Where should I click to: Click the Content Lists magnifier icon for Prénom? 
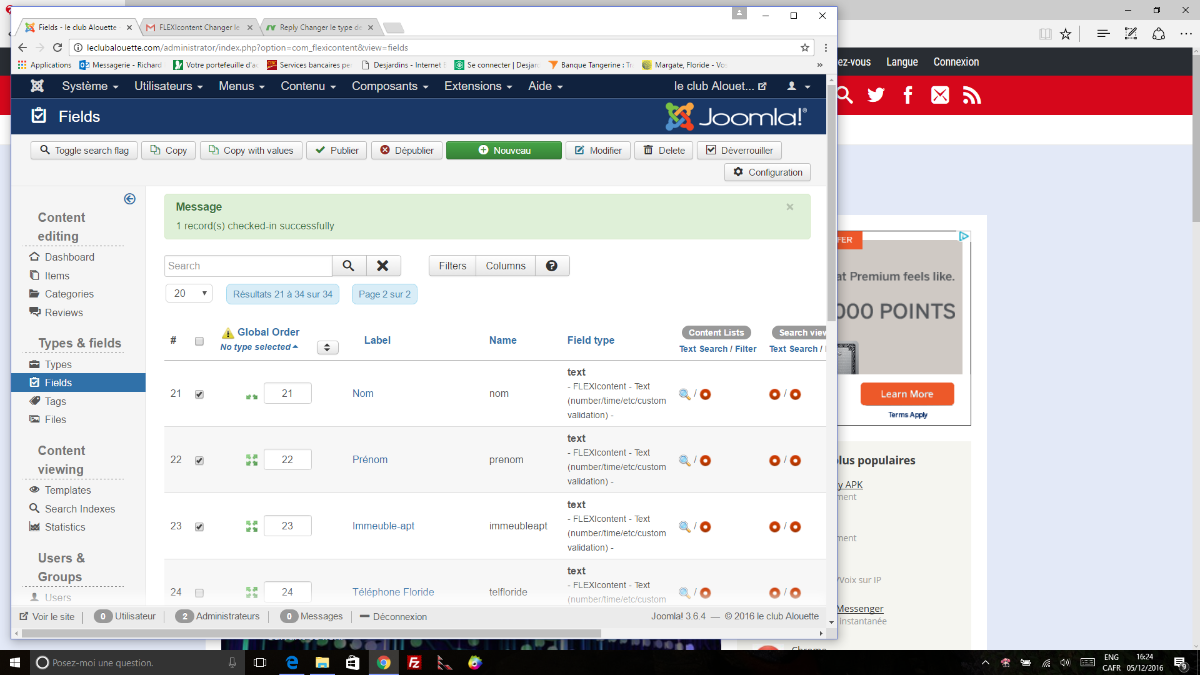point(685,461)
